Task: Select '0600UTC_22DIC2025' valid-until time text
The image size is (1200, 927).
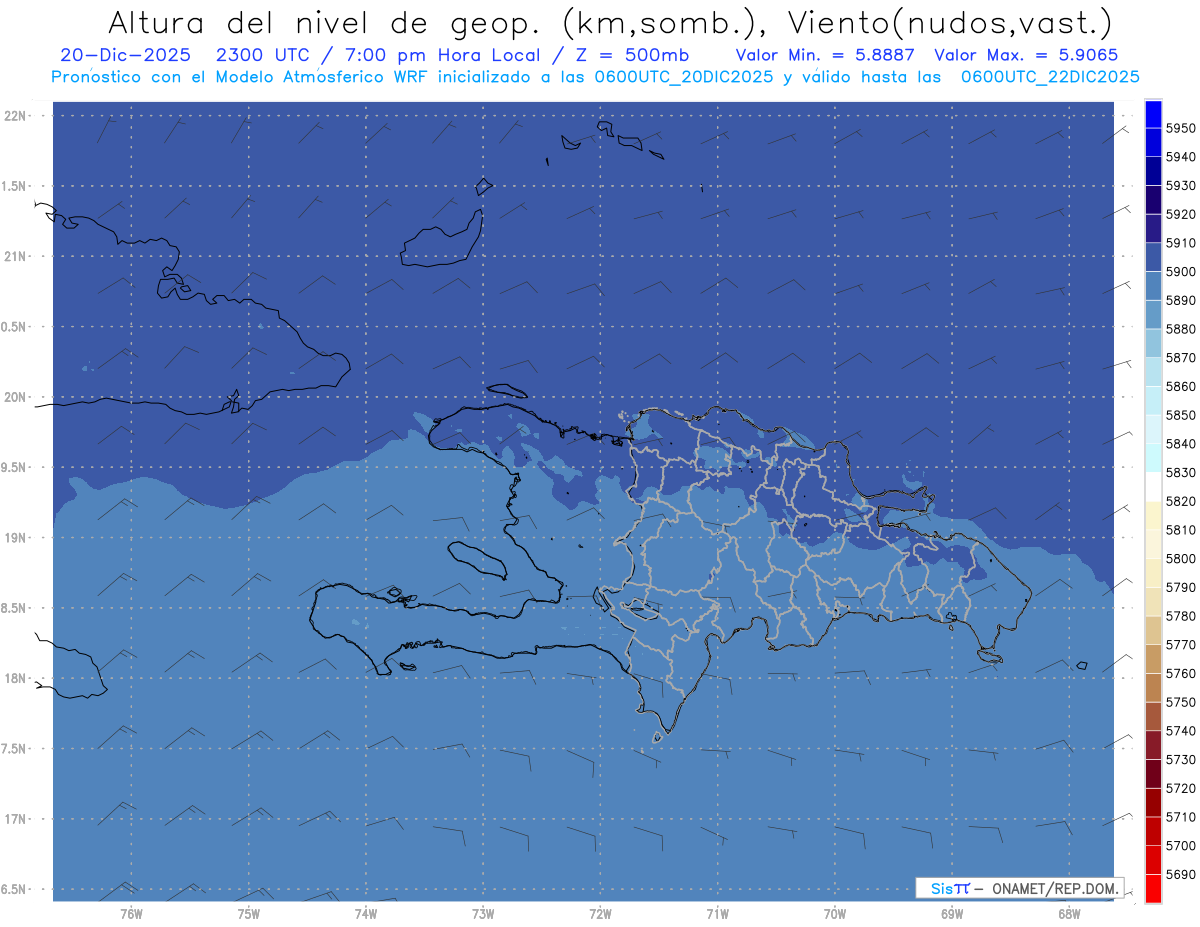Action: 1050,77
